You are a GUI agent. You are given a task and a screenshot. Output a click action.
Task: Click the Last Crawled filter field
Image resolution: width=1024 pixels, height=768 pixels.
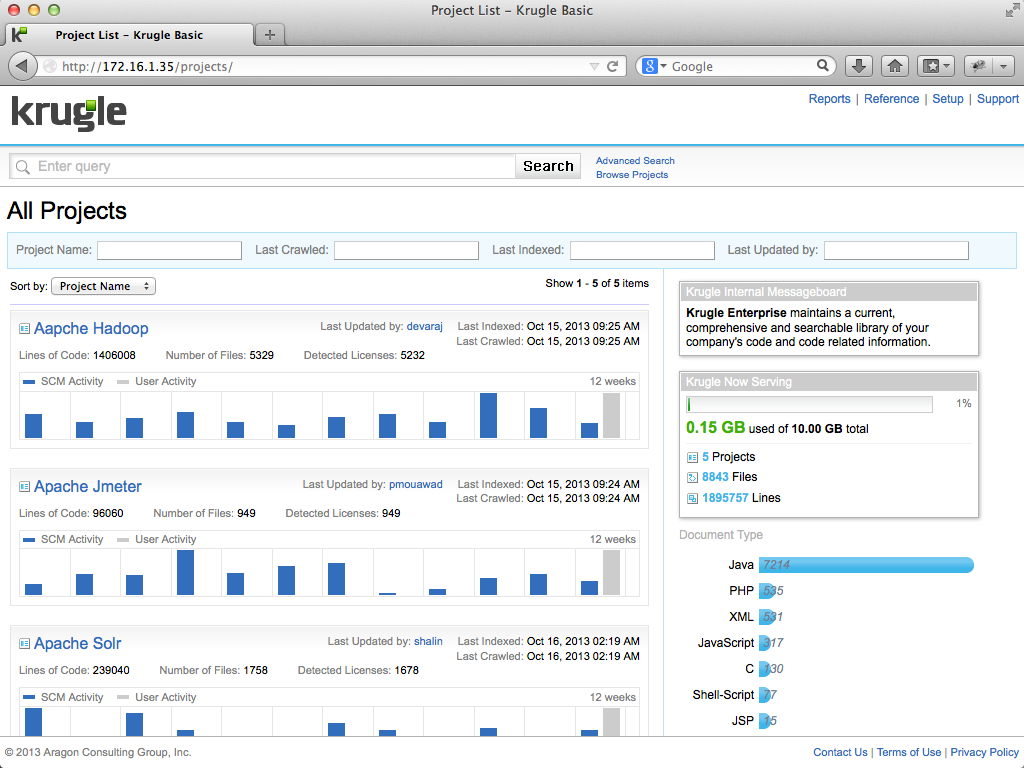pos(406,250)
